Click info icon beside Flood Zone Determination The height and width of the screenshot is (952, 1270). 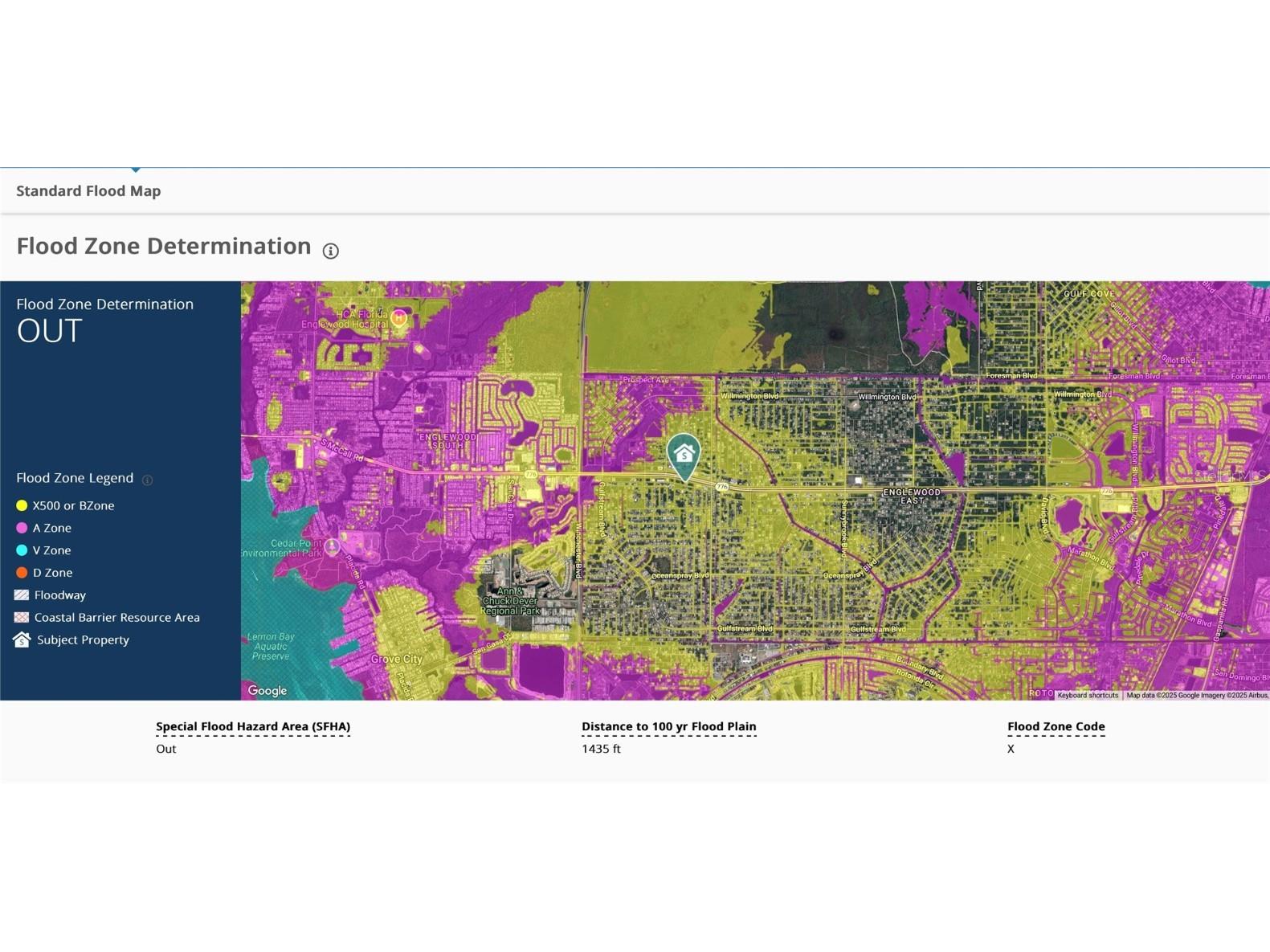pos(330,251)
